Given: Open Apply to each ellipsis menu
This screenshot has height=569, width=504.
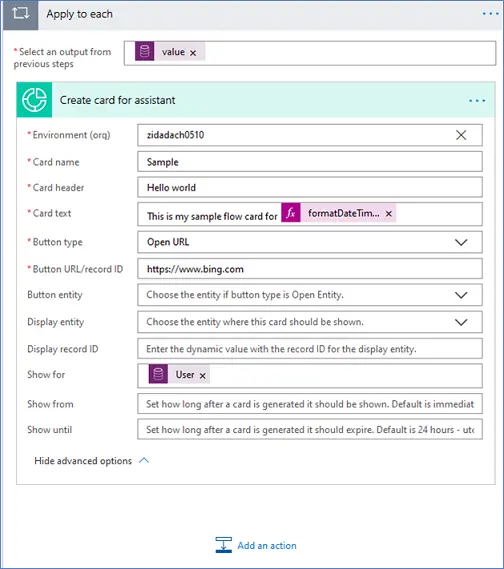Looking at the screenshot, I should 490,14.
